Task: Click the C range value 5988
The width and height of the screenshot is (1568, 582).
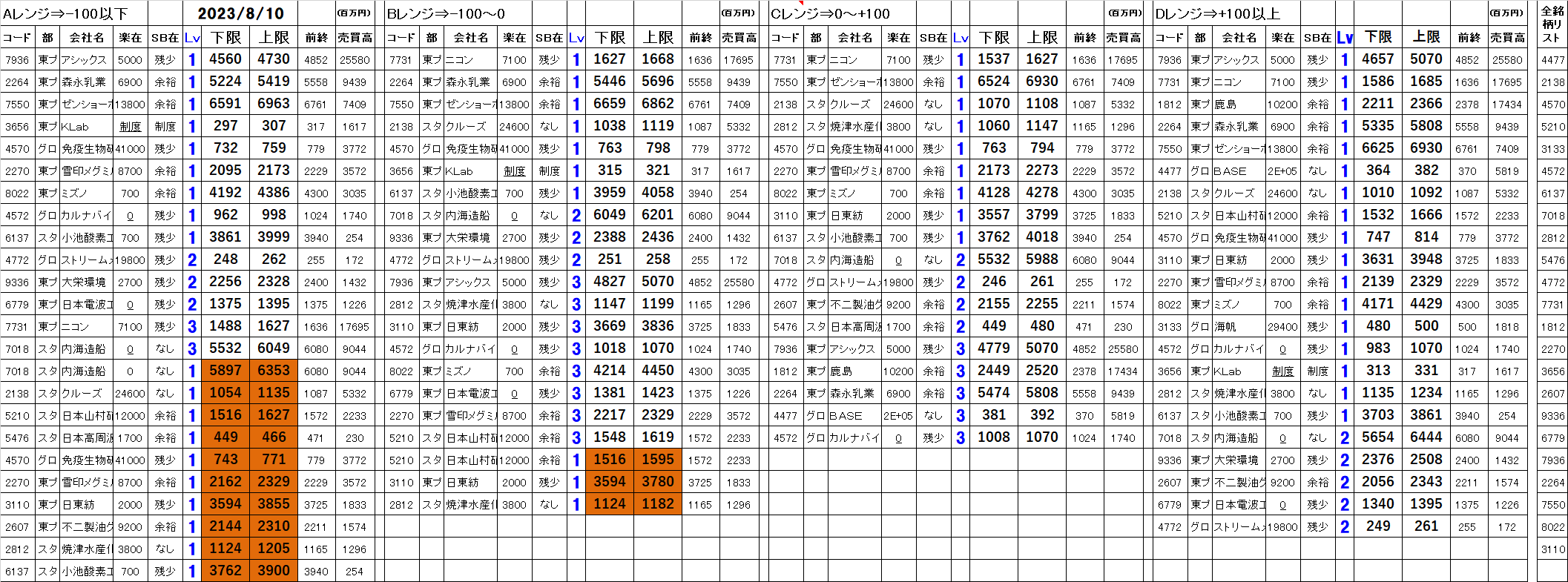Action: point(1042,259)
